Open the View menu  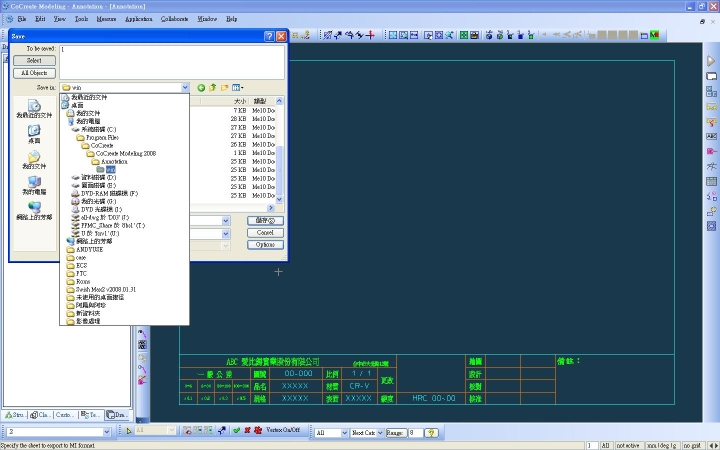[x=60, y=19]
